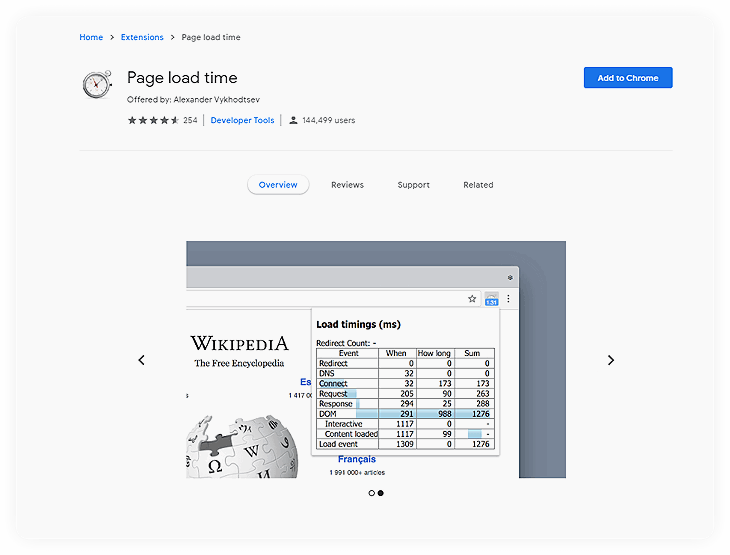Screen dimensions: 730x555
Task: Click the Français link in screenshot
Action: coord(357,459)
